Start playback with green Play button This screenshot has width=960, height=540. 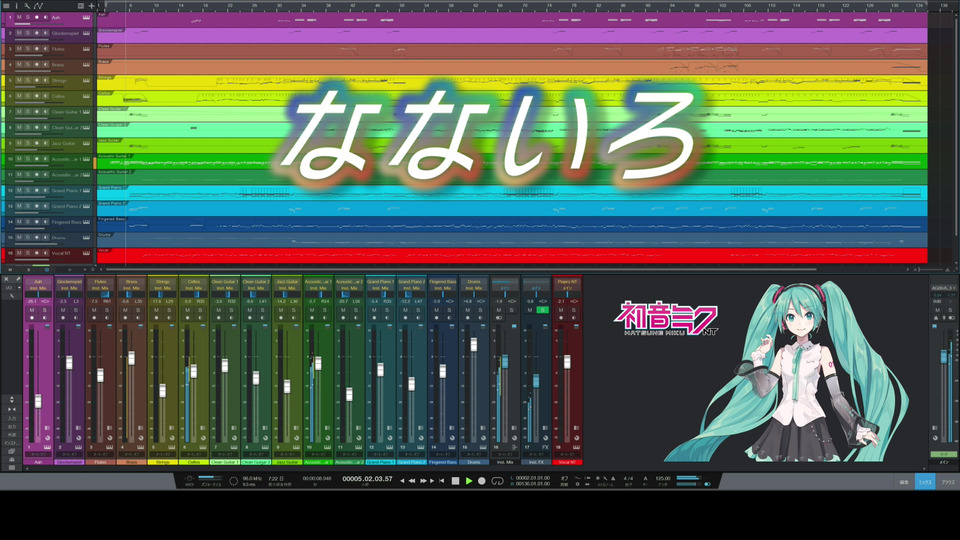tap(468, 481)
